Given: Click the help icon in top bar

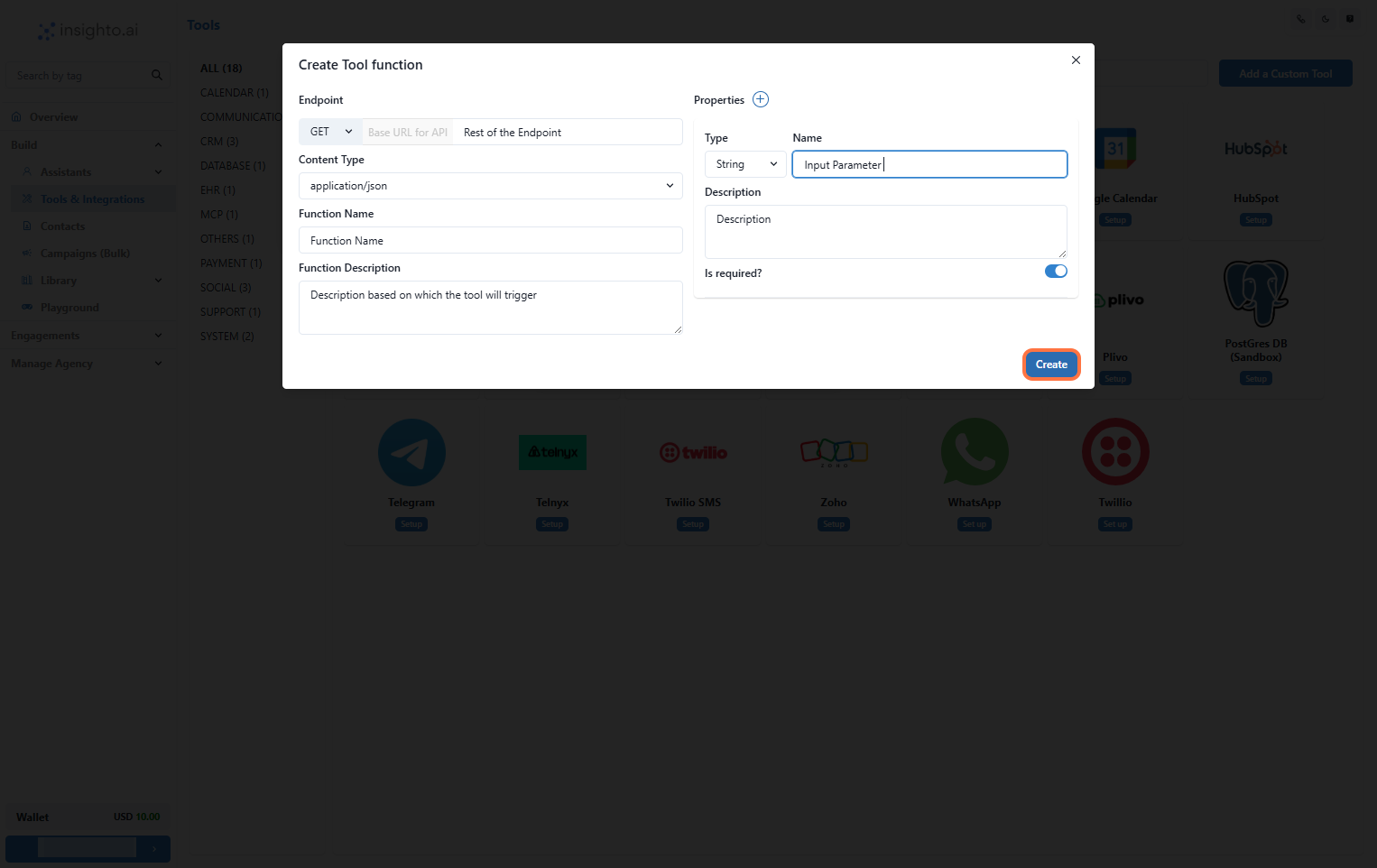Looking at the screenshot, I should 1350,19.
